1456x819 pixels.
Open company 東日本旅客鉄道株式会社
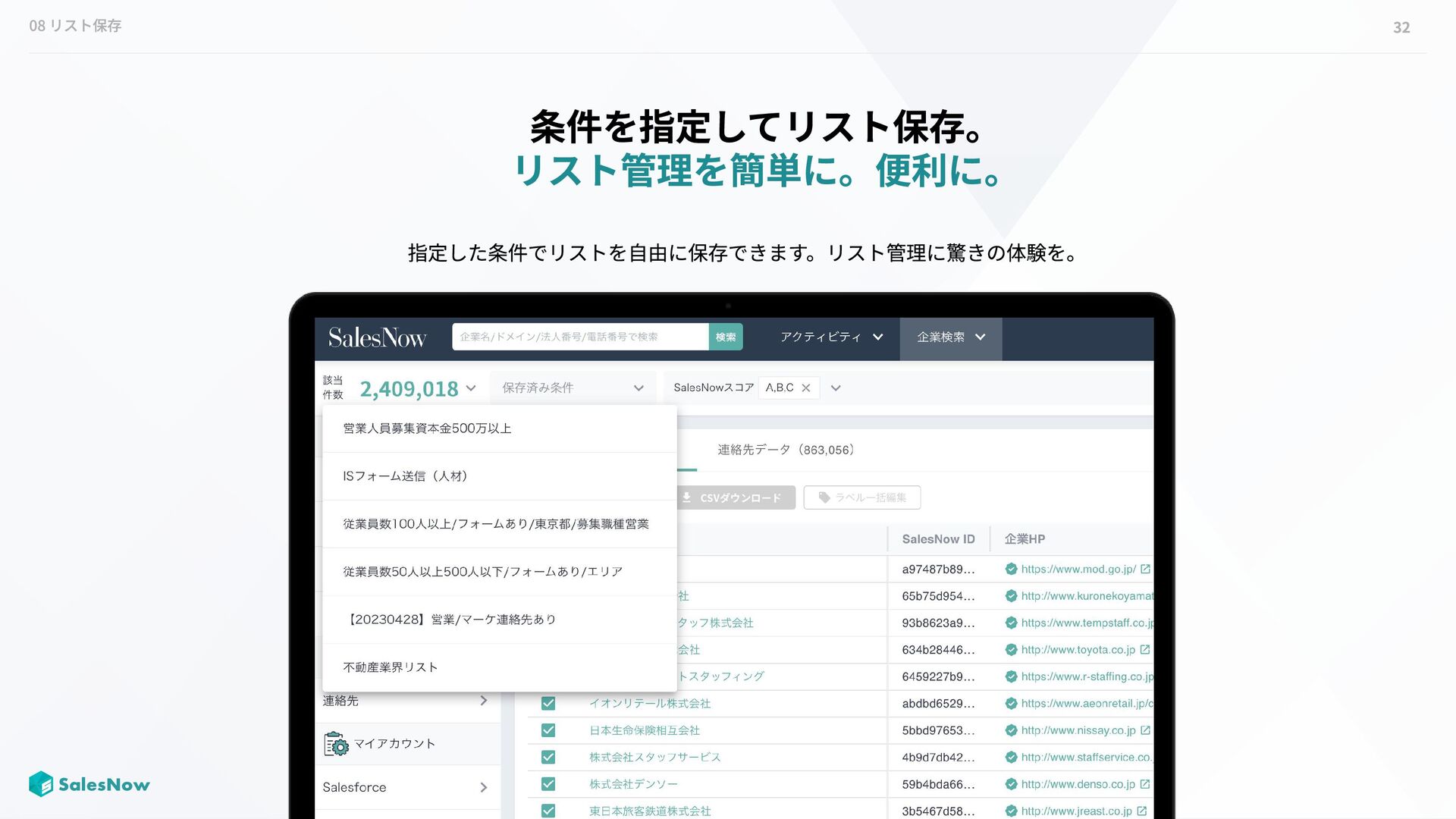650,811
